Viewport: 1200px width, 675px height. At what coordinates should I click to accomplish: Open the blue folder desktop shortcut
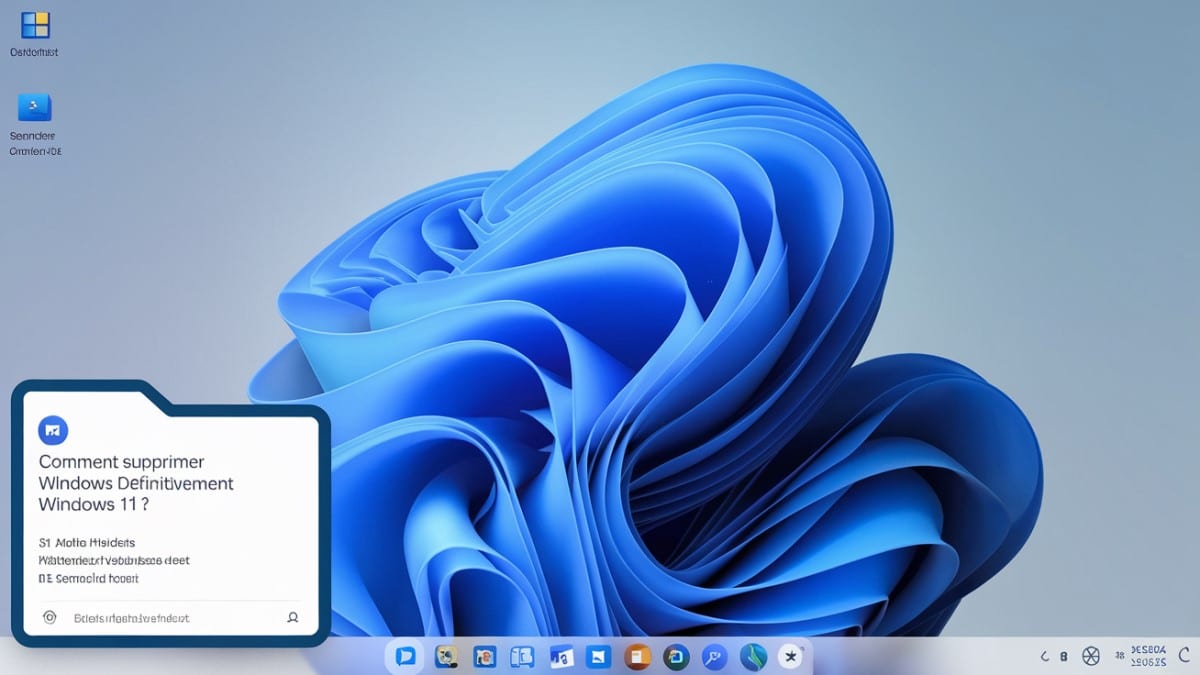pyautogui.click(x=35, y=107)
